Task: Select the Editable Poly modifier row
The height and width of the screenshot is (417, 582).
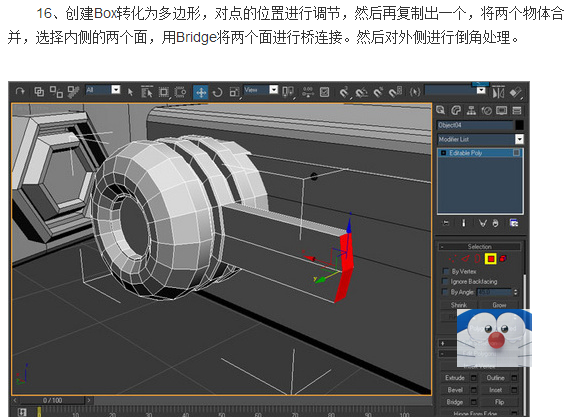Action: tap(480, 153)
